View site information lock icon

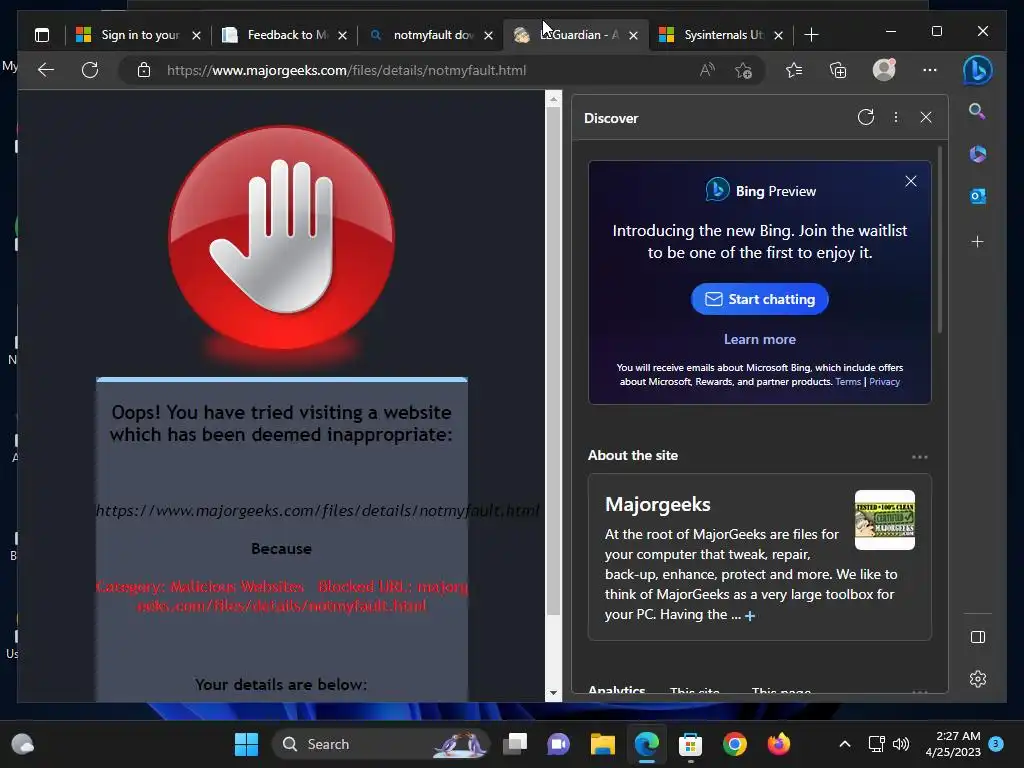coord(144,70)
